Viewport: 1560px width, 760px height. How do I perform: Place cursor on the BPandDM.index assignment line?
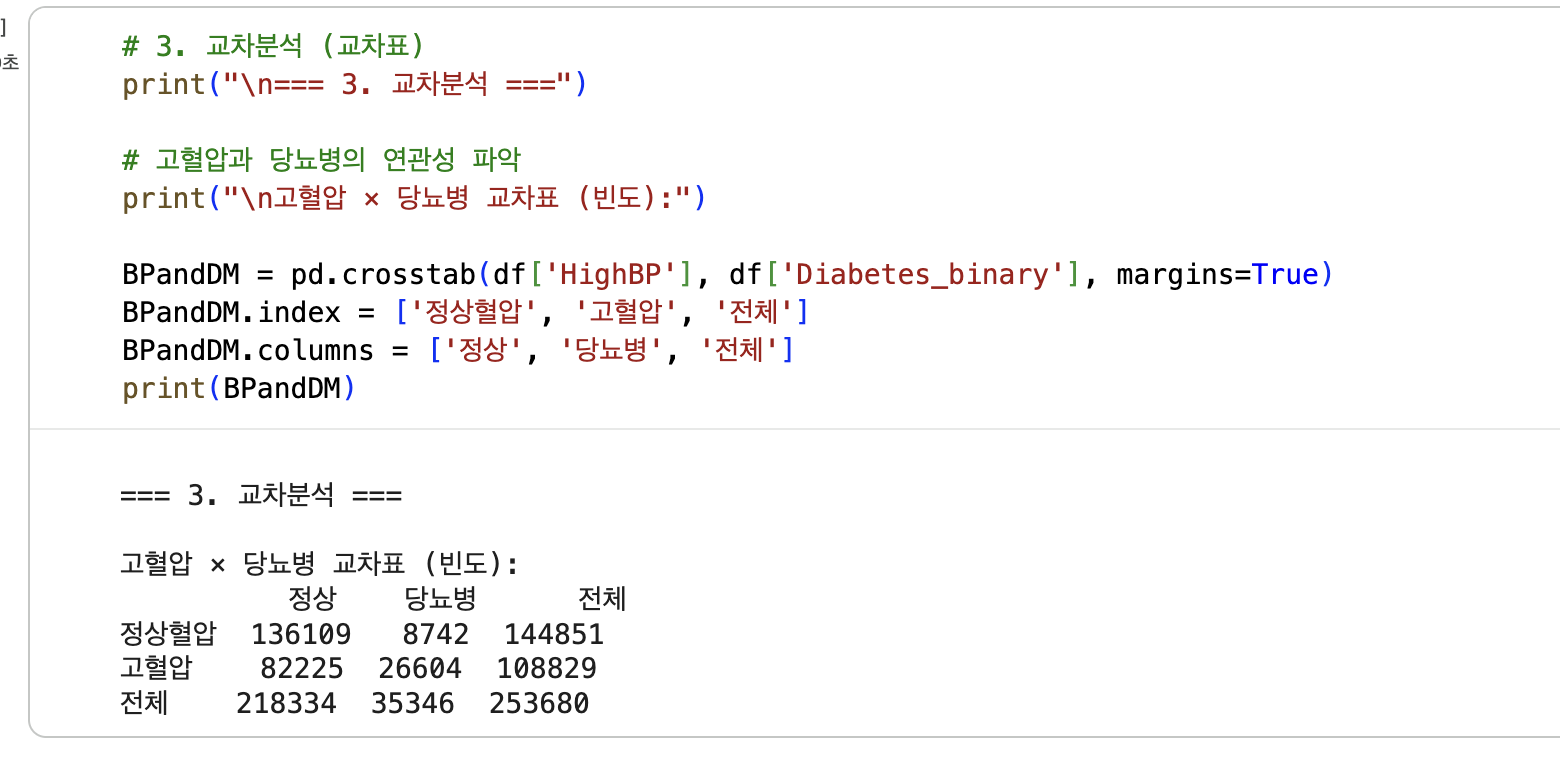pyautogui.click(x=465, y=312)
